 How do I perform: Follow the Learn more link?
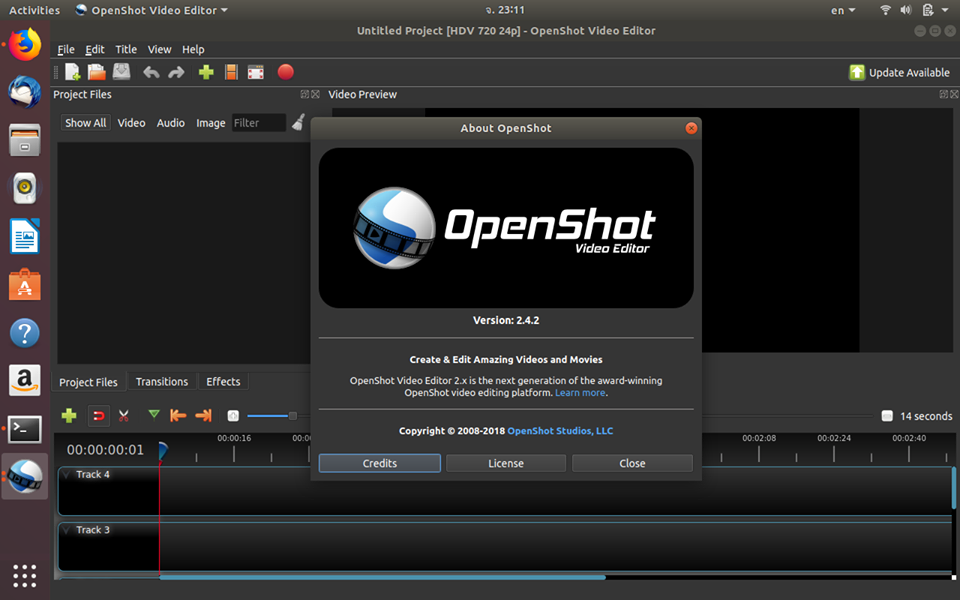580,393
